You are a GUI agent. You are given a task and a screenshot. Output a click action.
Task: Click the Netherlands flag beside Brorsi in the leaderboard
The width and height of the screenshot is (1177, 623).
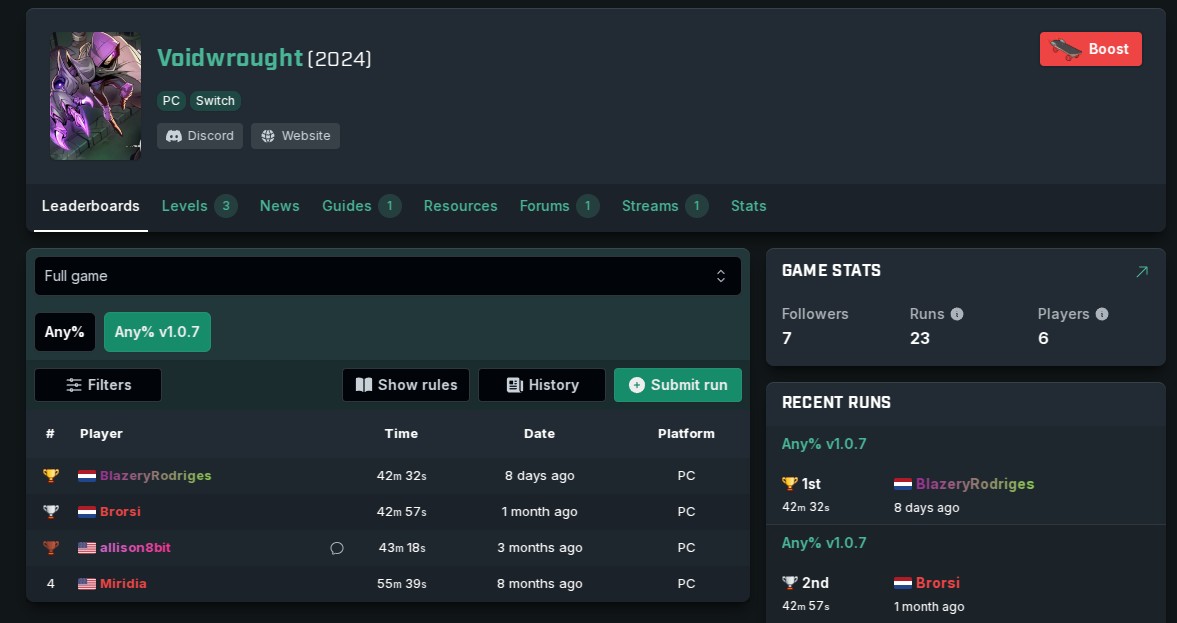pos(87,512)
